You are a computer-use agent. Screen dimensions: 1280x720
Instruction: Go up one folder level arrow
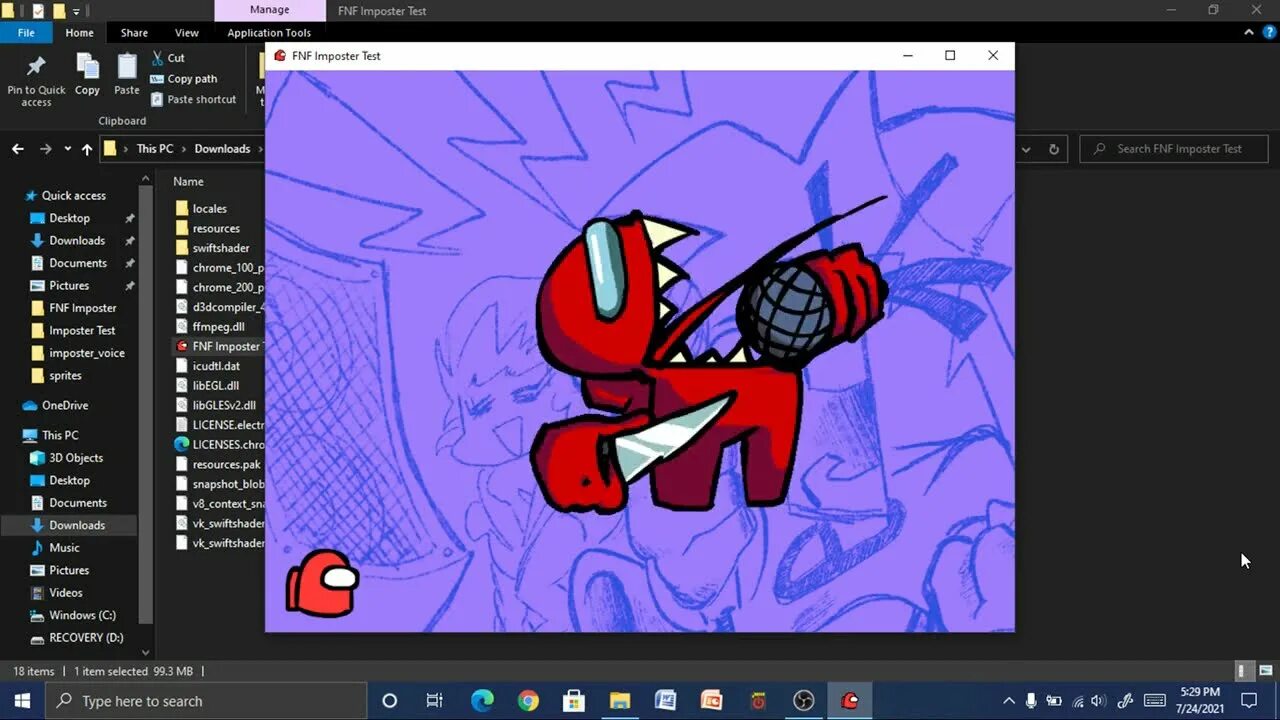pyautogui.click(x=87, y=149)
